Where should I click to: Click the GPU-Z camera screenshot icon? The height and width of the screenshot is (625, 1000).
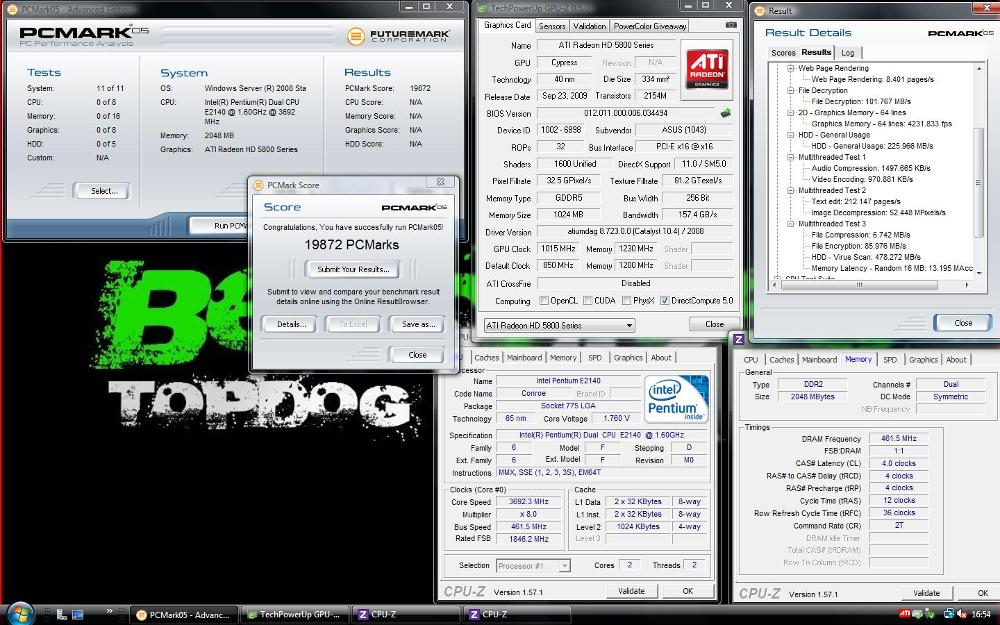click(730, 25)
